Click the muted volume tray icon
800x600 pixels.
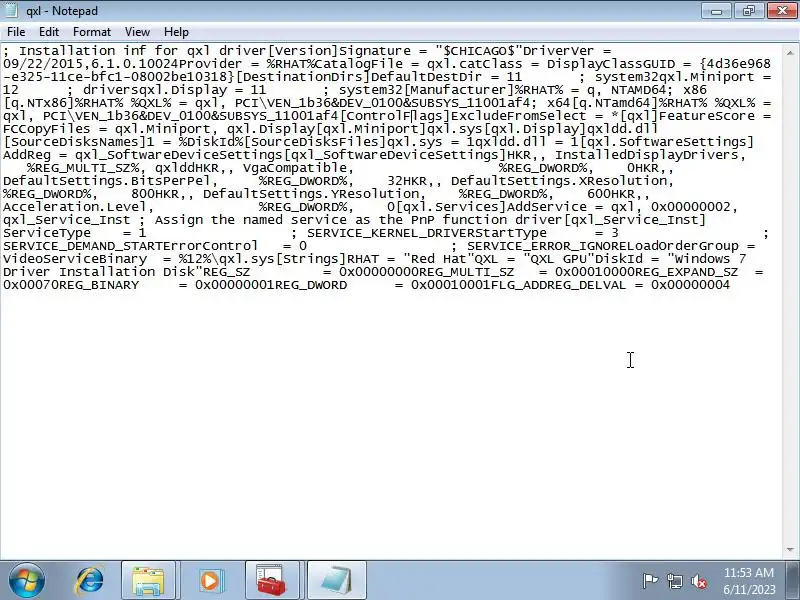click(x=699, y=581)
